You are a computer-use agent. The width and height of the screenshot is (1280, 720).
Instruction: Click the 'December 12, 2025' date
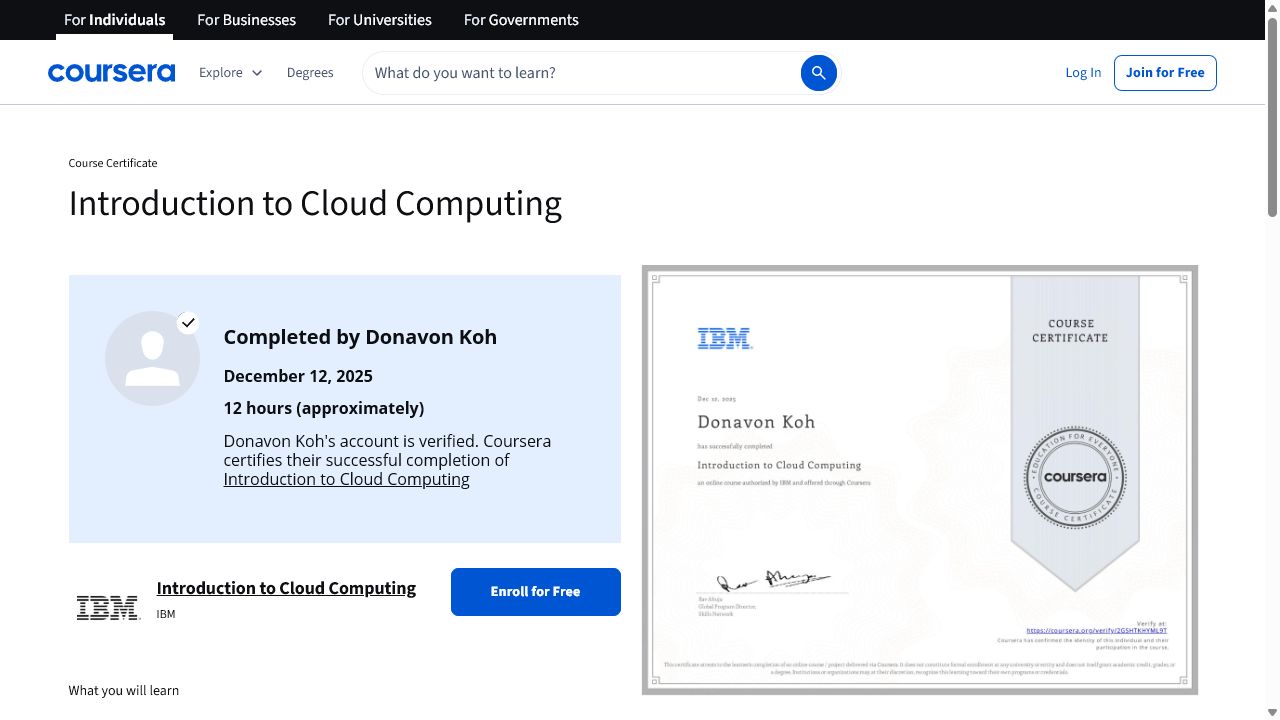click(x=298, y=376)
